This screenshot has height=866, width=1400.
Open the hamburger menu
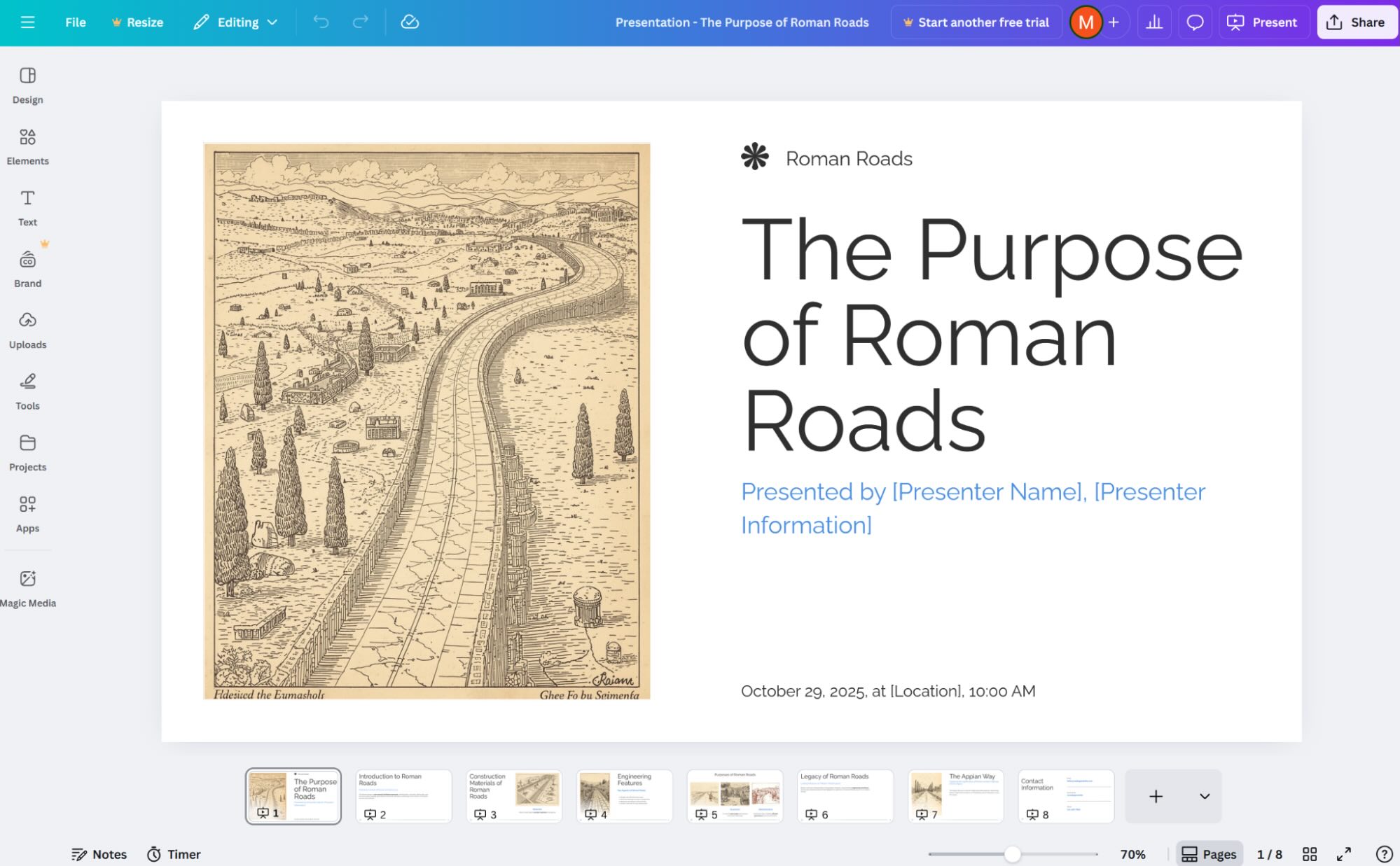point(27,22)
